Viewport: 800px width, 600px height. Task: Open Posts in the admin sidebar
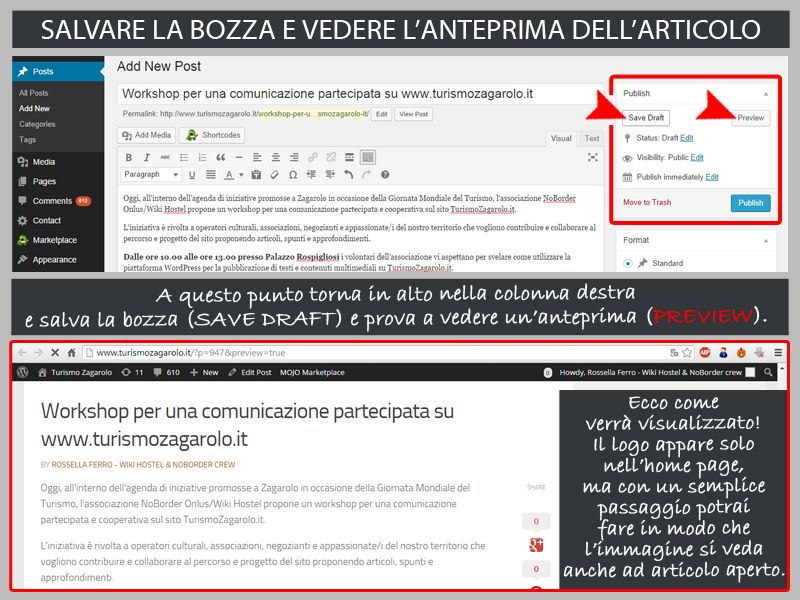click(58, 71)
